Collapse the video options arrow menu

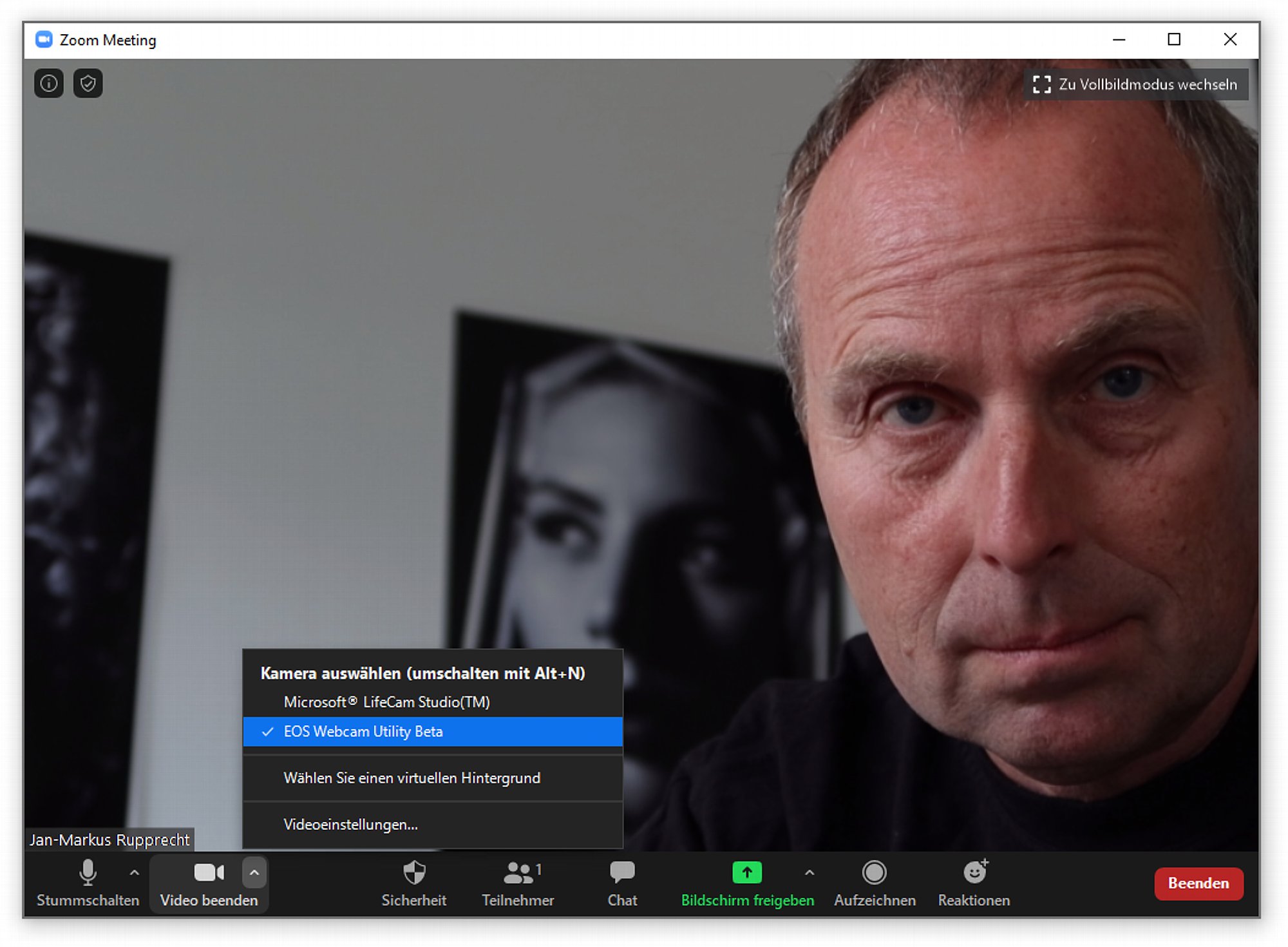pyautogui.click(x=254, y=873)
